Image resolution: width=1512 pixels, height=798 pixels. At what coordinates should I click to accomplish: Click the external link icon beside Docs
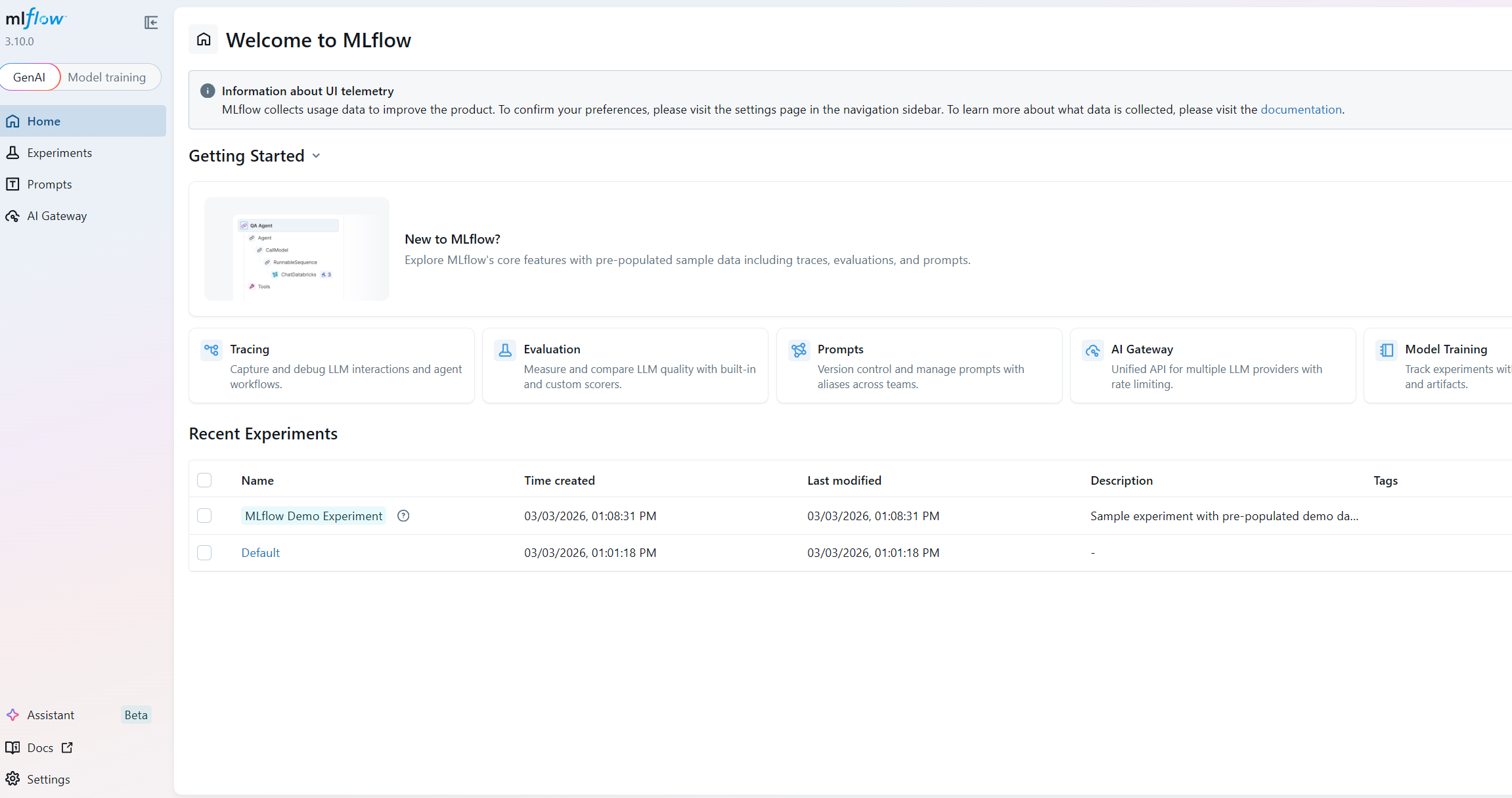(x=67, y=748)
